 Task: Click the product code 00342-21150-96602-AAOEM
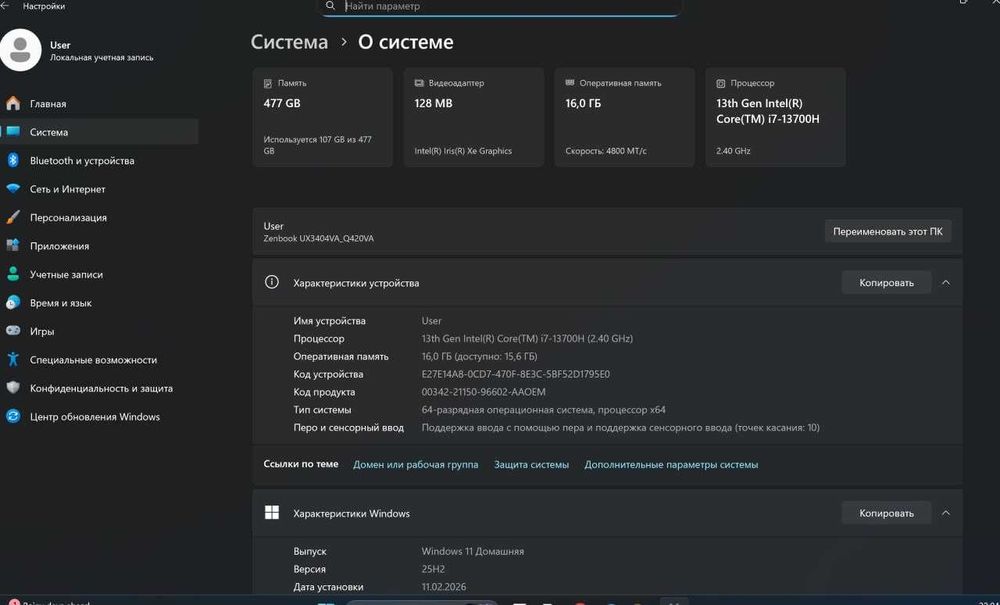[483, 392]
